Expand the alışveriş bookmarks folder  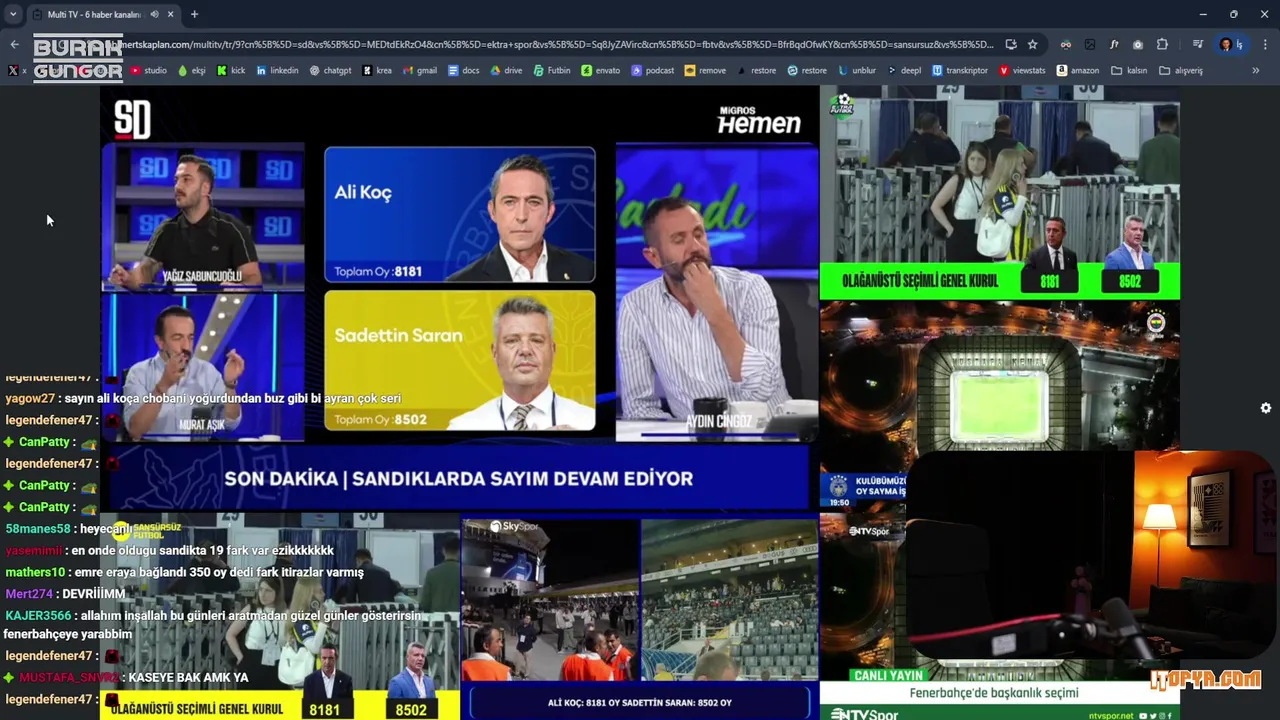[x=1181, y=71]
